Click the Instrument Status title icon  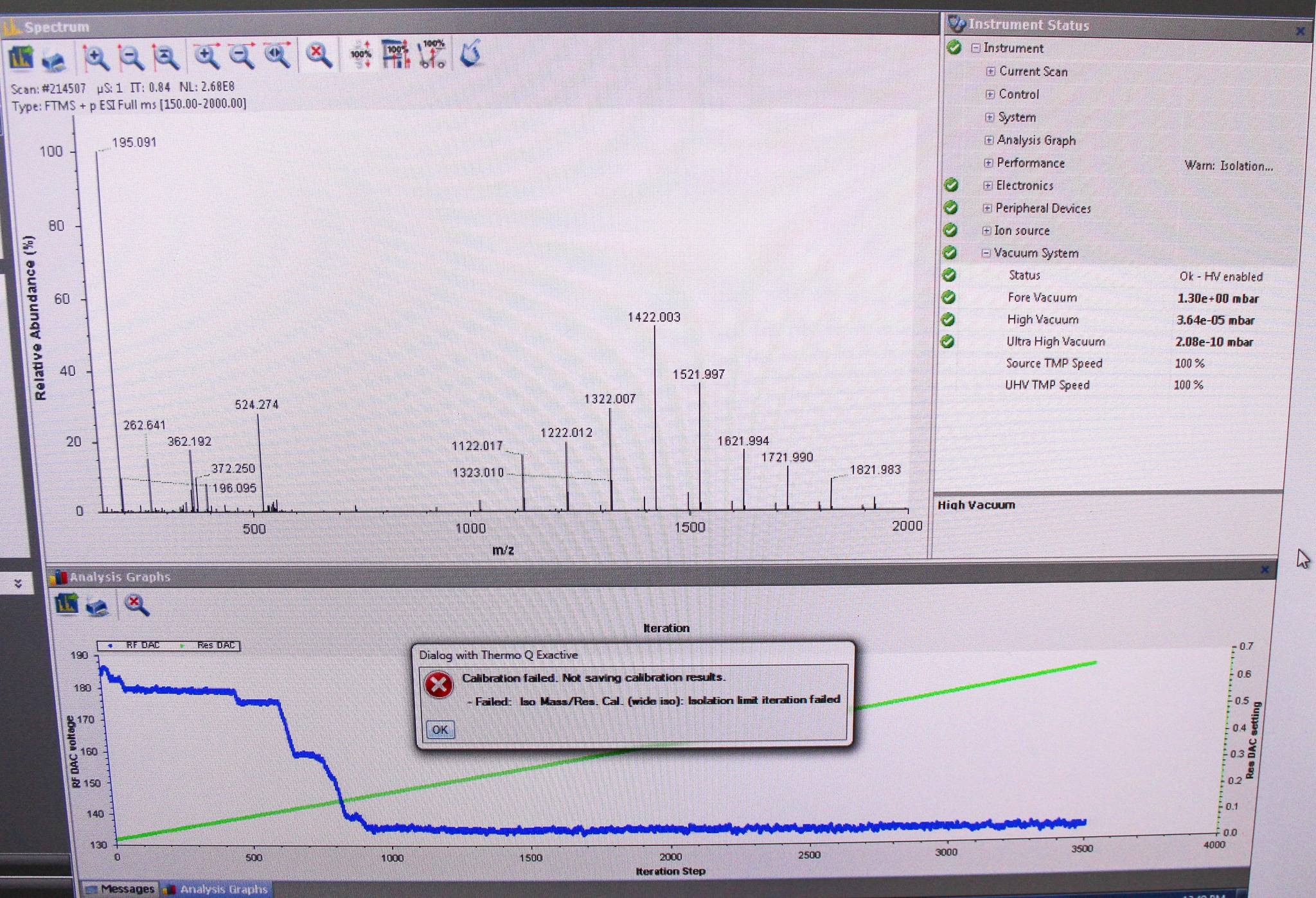957,24
